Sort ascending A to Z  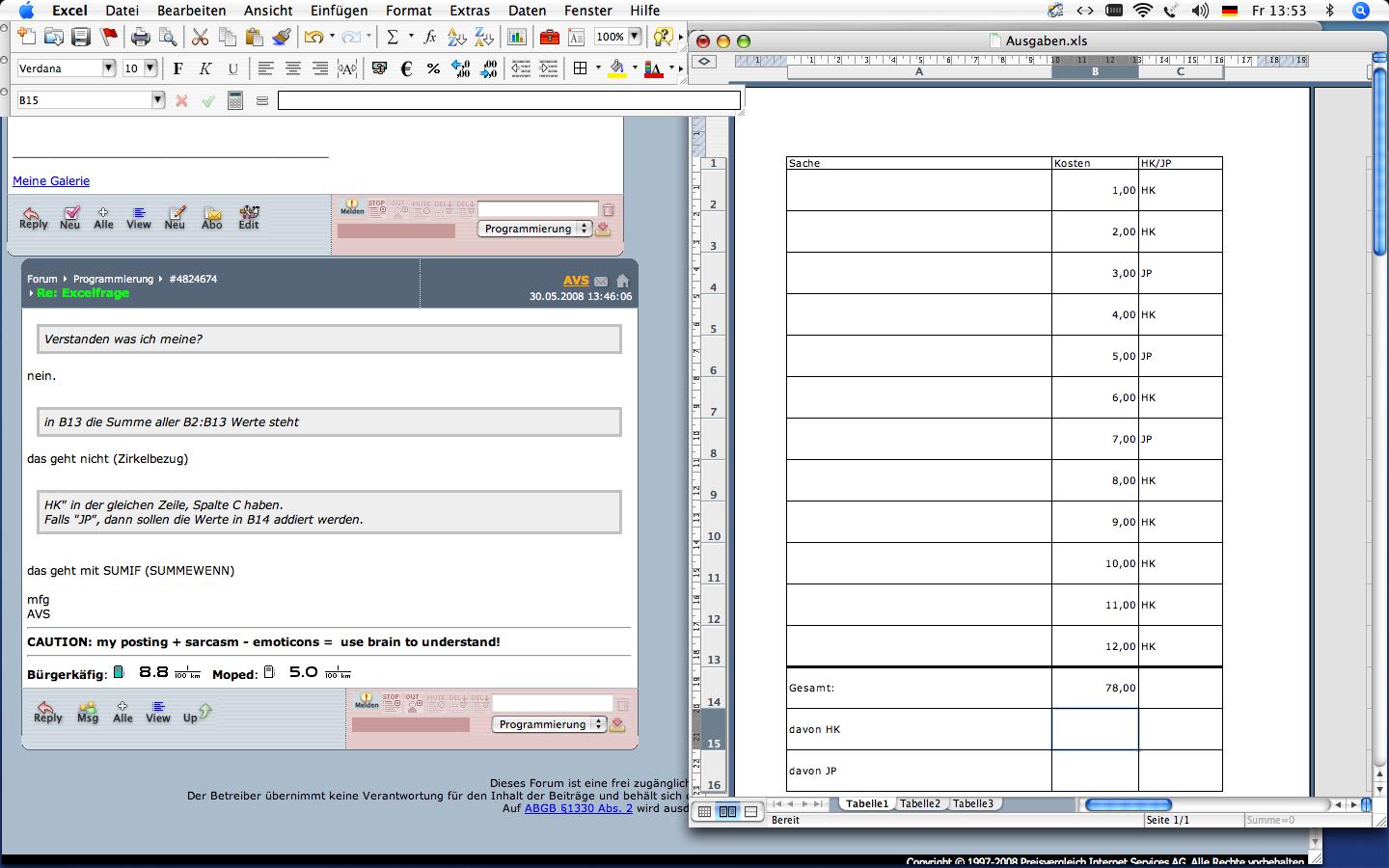[457, 37]
